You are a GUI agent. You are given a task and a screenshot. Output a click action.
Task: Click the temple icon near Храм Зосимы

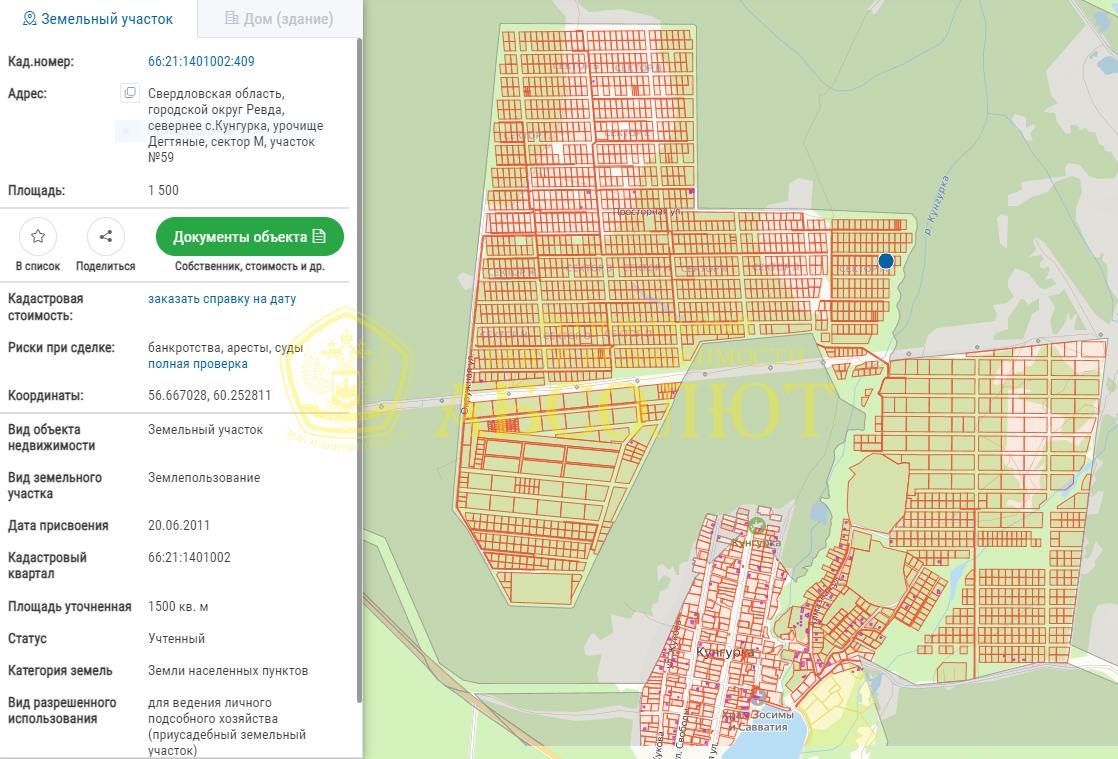click(758, 697)
